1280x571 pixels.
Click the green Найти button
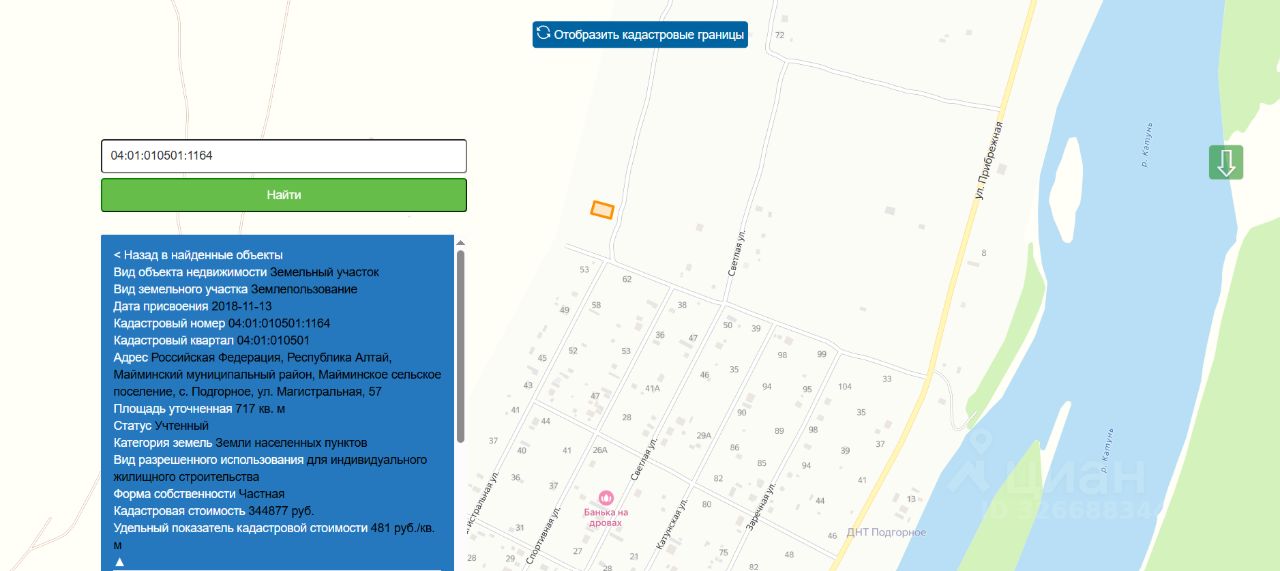pyautogui.click(x=284, y=195)
